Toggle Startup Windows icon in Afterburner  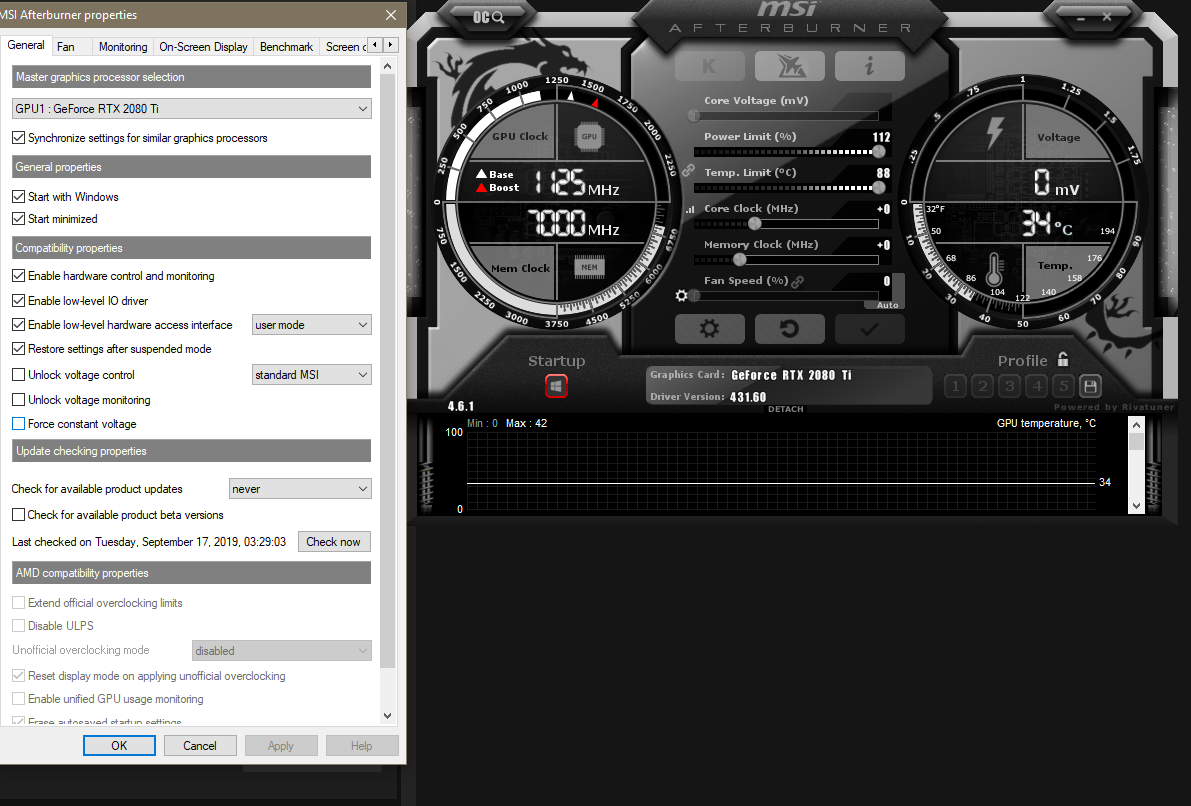(556, 387)
